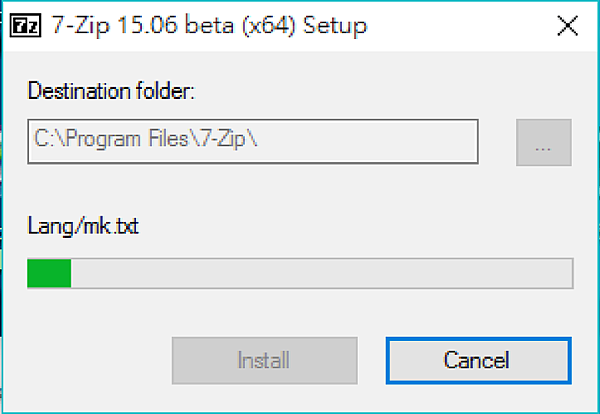Click the '7-Zip 15.06 beta (x64) Setup' title
This screenshot has width=600, height=414.
tap(209, 26)
